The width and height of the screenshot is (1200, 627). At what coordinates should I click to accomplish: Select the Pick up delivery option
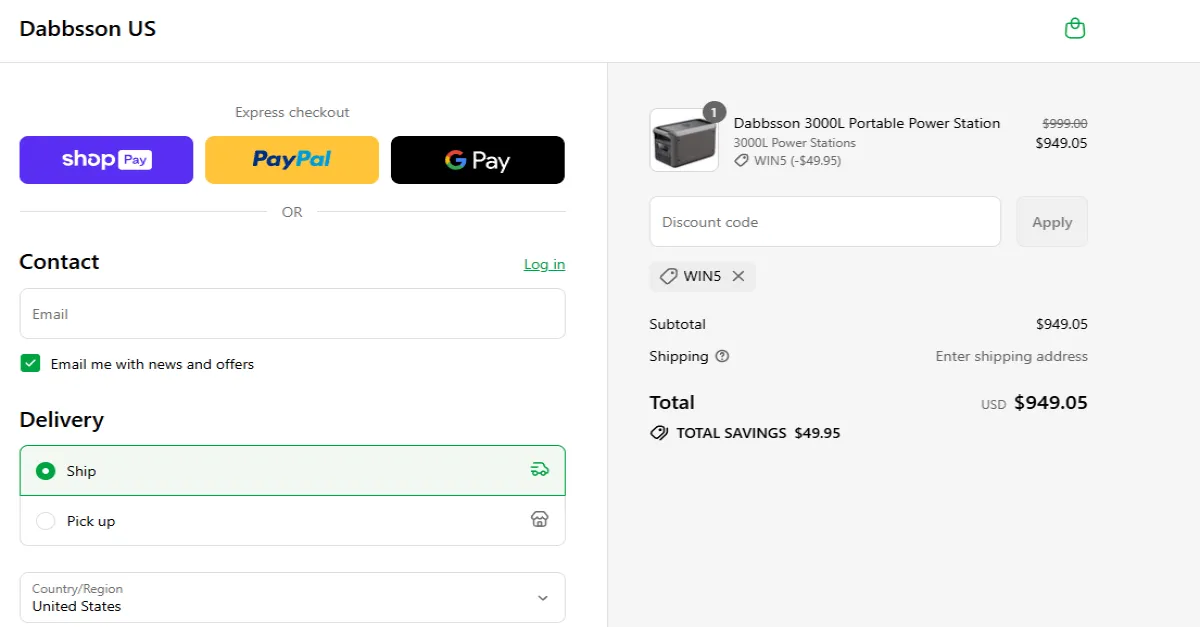coord(45,520)
